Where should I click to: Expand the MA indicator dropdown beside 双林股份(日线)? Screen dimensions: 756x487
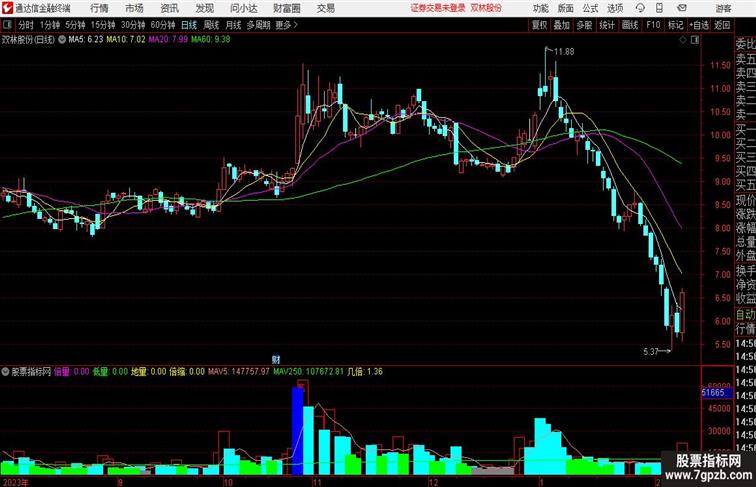(x=62, y=40)
